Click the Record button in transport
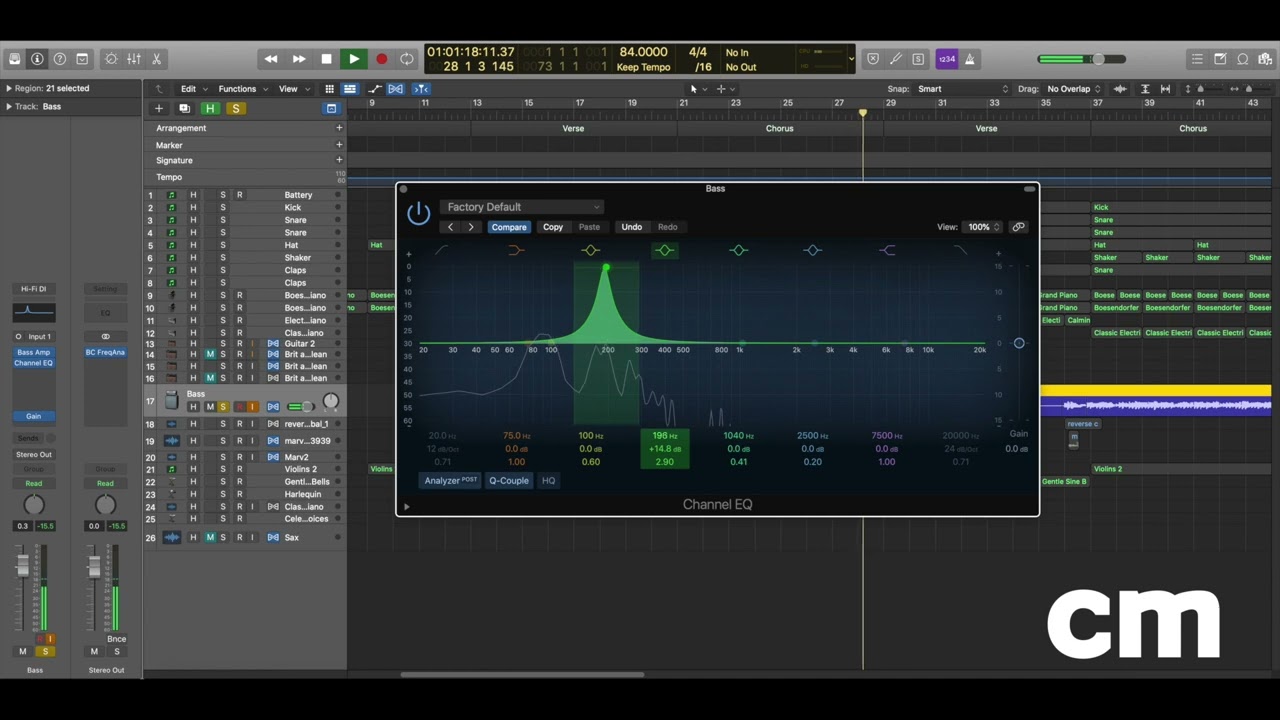Viewport: 1280px width, 720px height. coord(381,59)
